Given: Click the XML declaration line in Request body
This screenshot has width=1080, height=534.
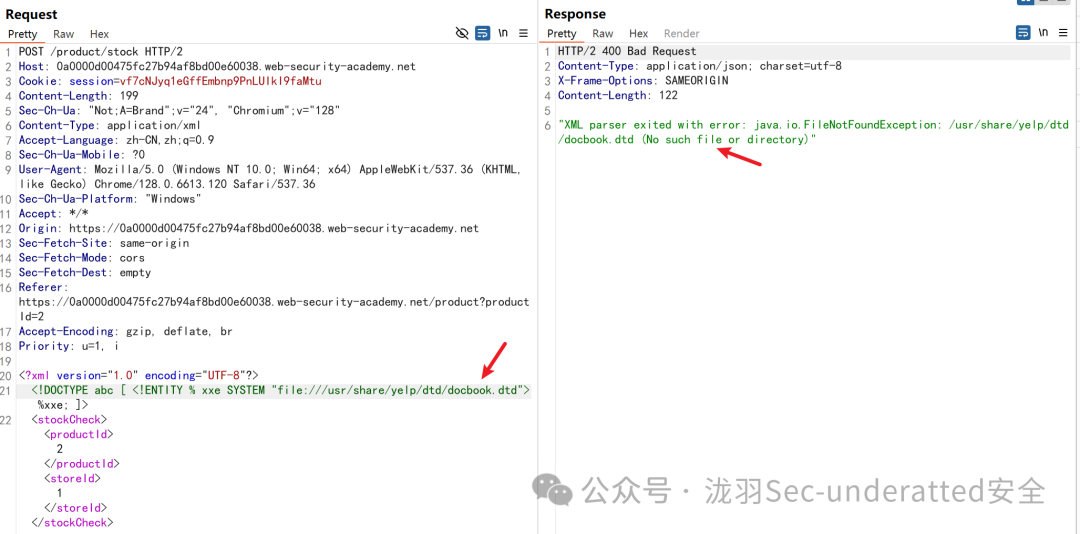Looking at the screenshot, I should (138, 376).
